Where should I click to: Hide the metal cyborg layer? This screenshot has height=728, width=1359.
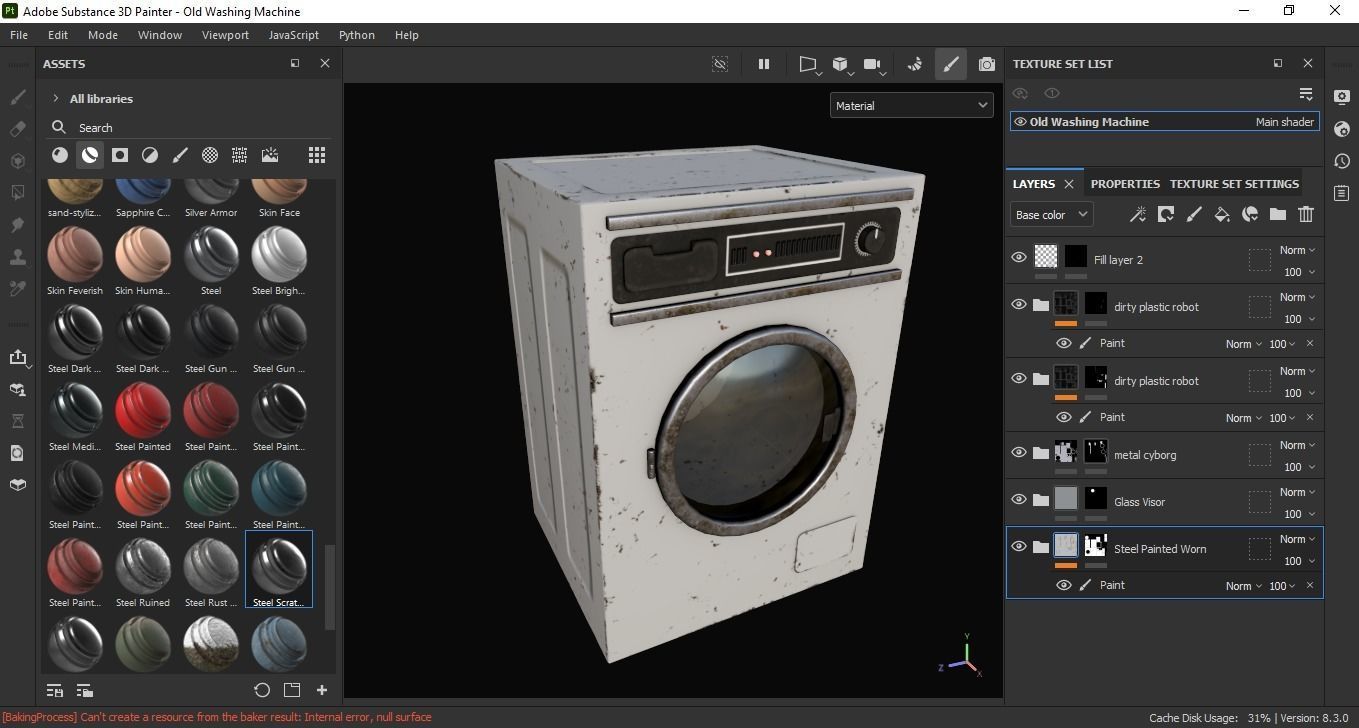[x=1019, y=452]
